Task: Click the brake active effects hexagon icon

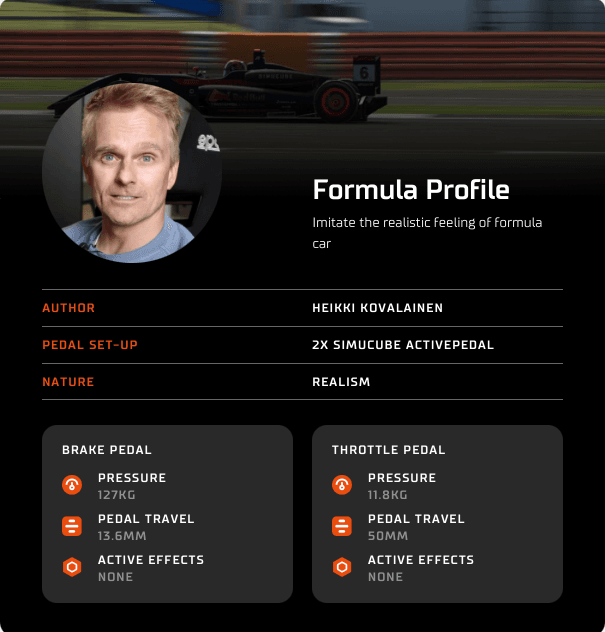Action: (x=72, y=567)
